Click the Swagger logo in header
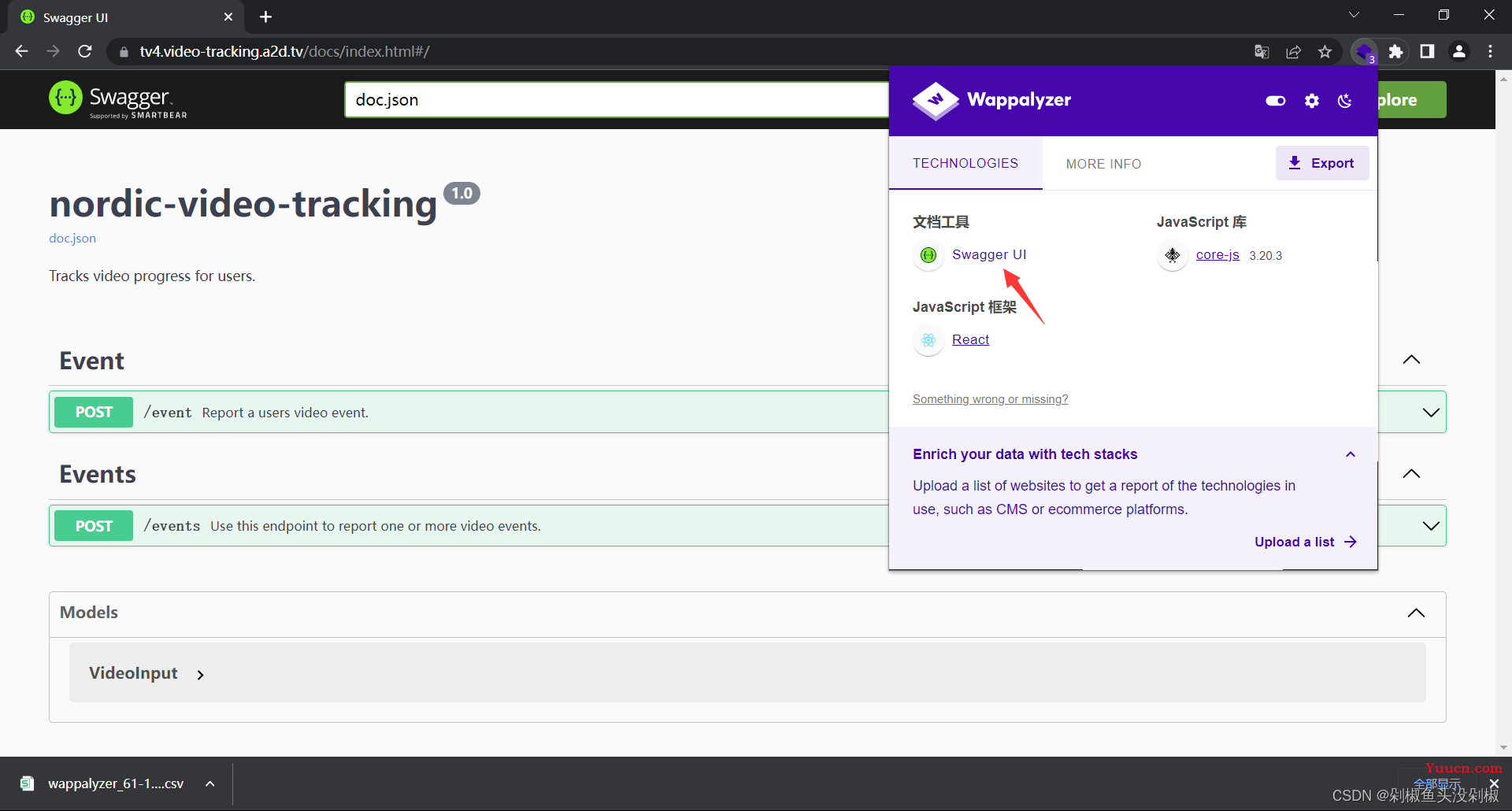The height and width of the screenshot is (811, 1512). tap(118, 99)
